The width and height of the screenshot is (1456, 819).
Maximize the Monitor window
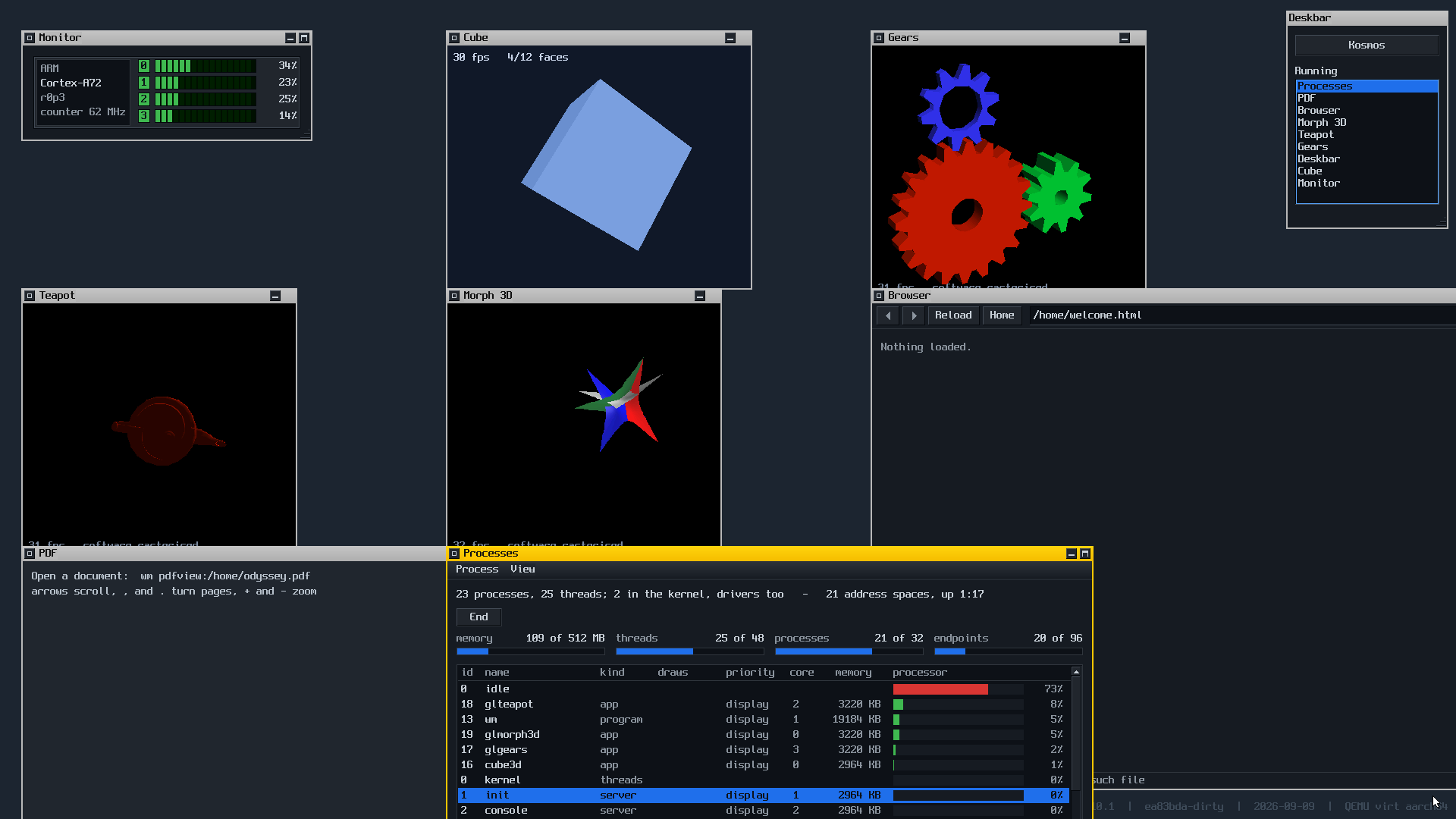coord(304,38)
